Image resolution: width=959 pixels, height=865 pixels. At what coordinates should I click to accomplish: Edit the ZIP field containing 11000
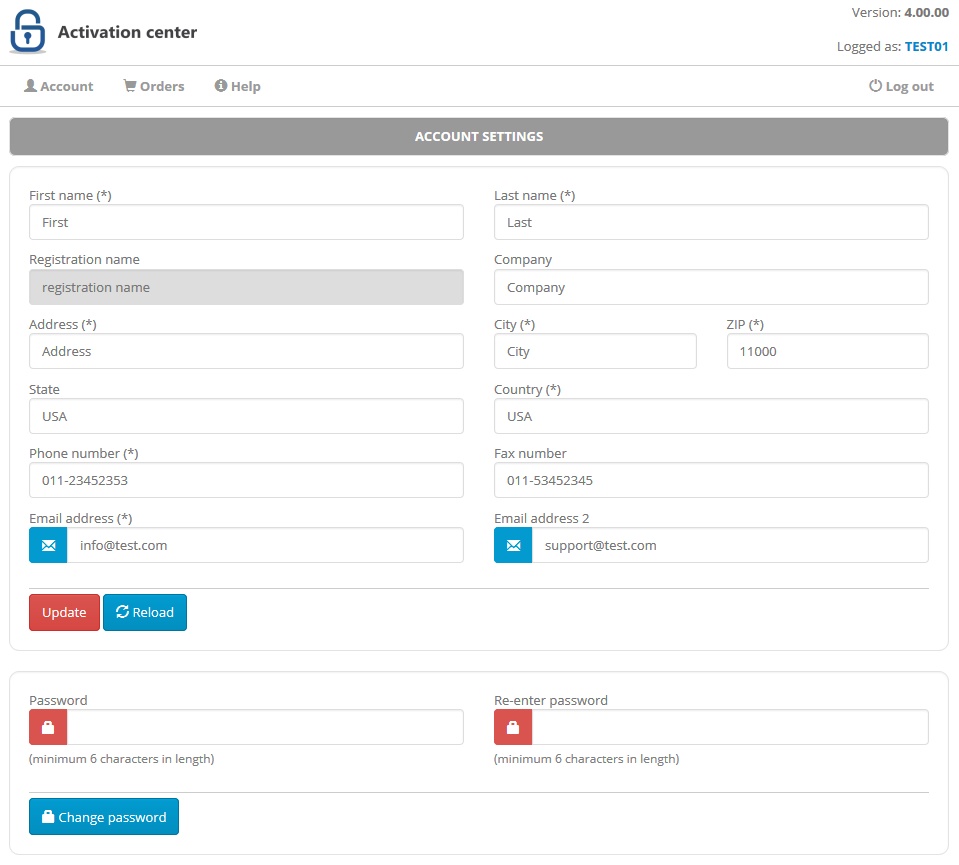828,351
